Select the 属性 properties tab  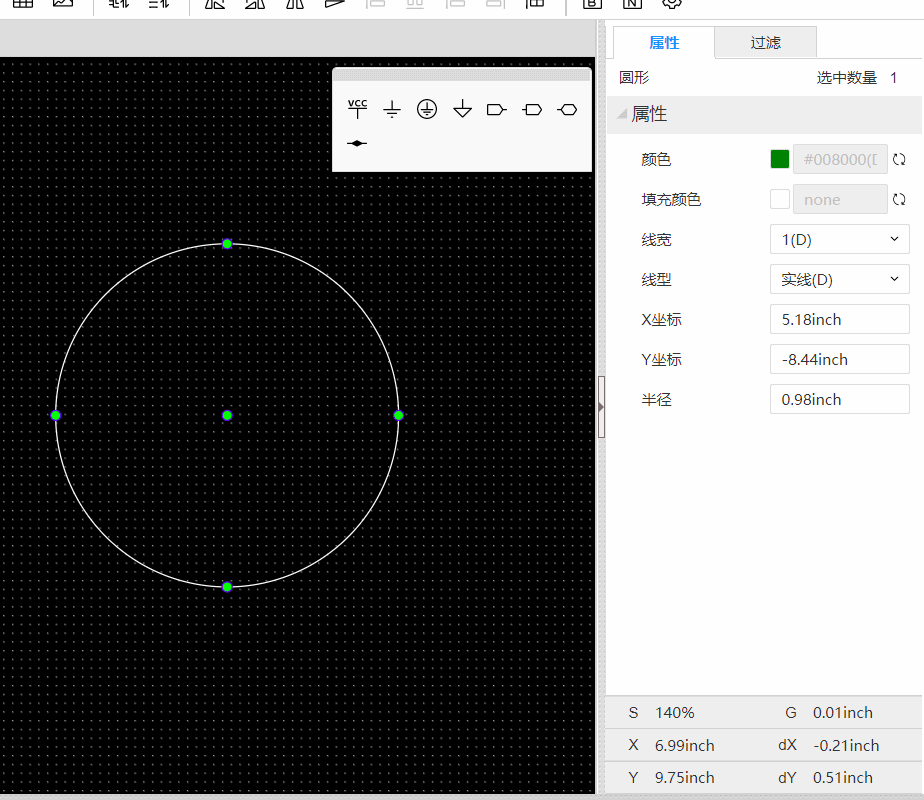pos(663,42)
